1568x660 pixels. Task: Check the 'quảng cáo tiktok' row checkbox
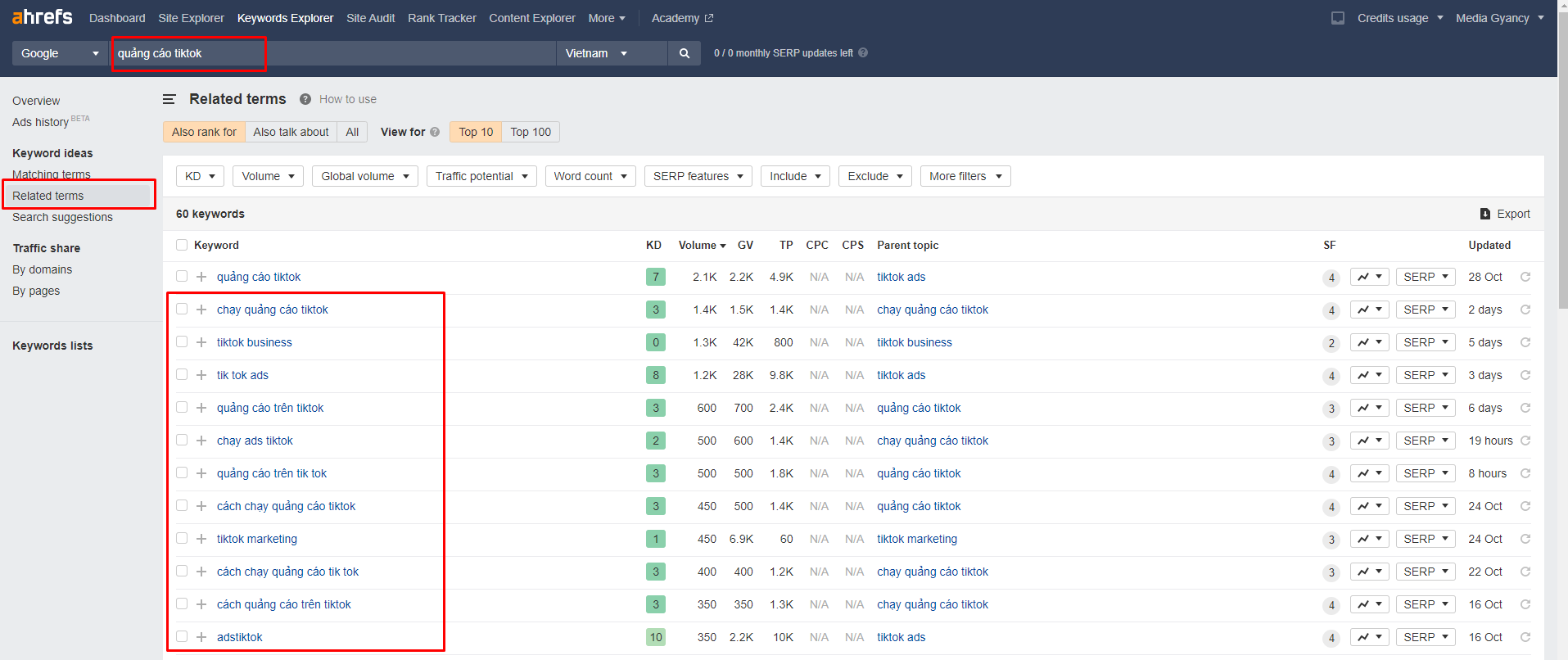[x=182, y=277]
